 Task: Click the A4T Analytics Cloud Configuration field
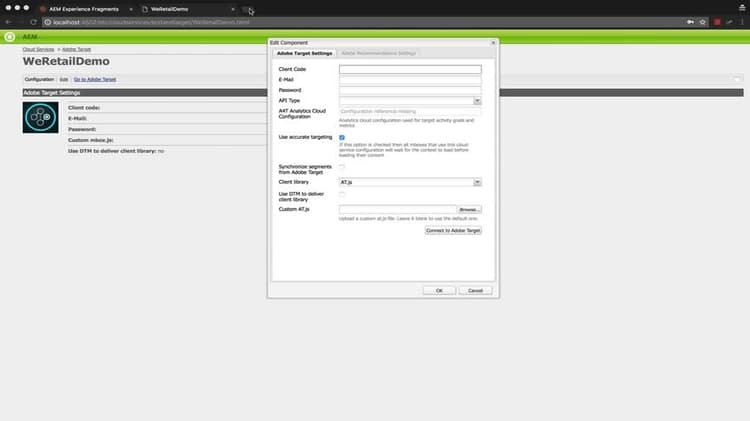[410, 111]
